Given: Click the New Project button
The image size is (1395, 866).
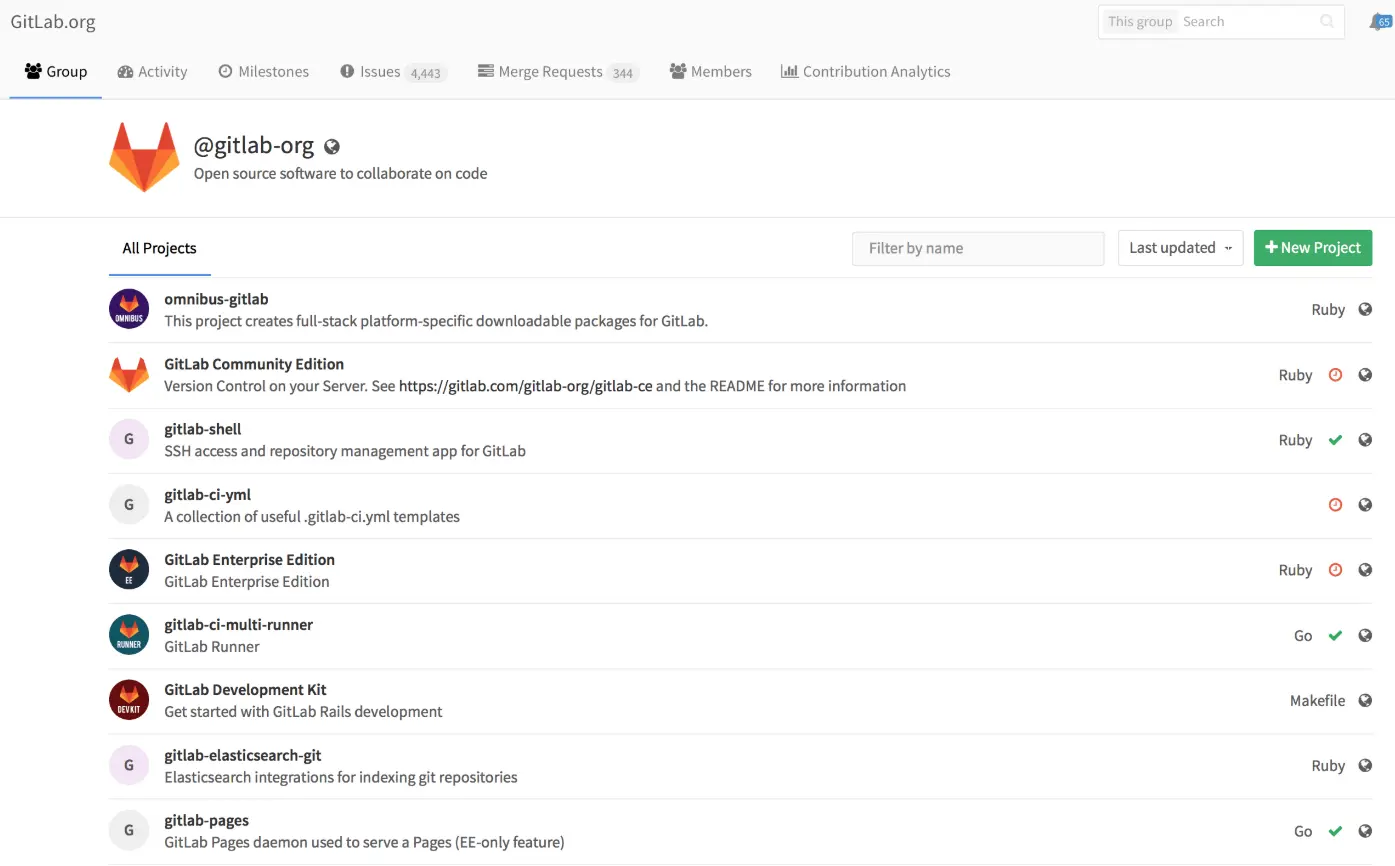Looking at the screenshot, I should pos(1312,248).
